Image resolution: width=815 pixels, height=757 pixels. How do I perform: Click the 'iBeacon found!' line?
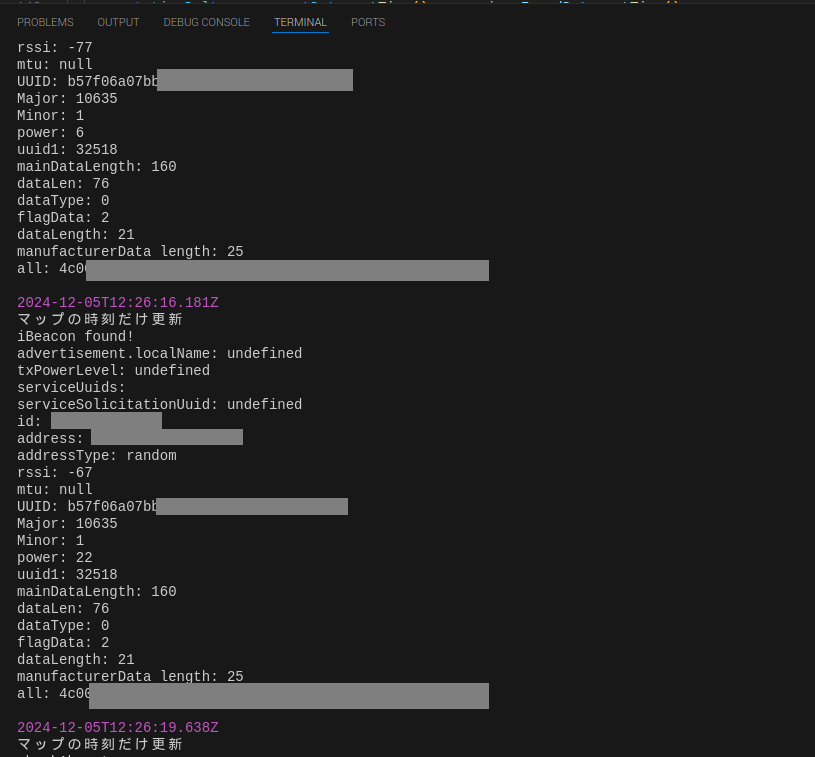tap(75, 336)
